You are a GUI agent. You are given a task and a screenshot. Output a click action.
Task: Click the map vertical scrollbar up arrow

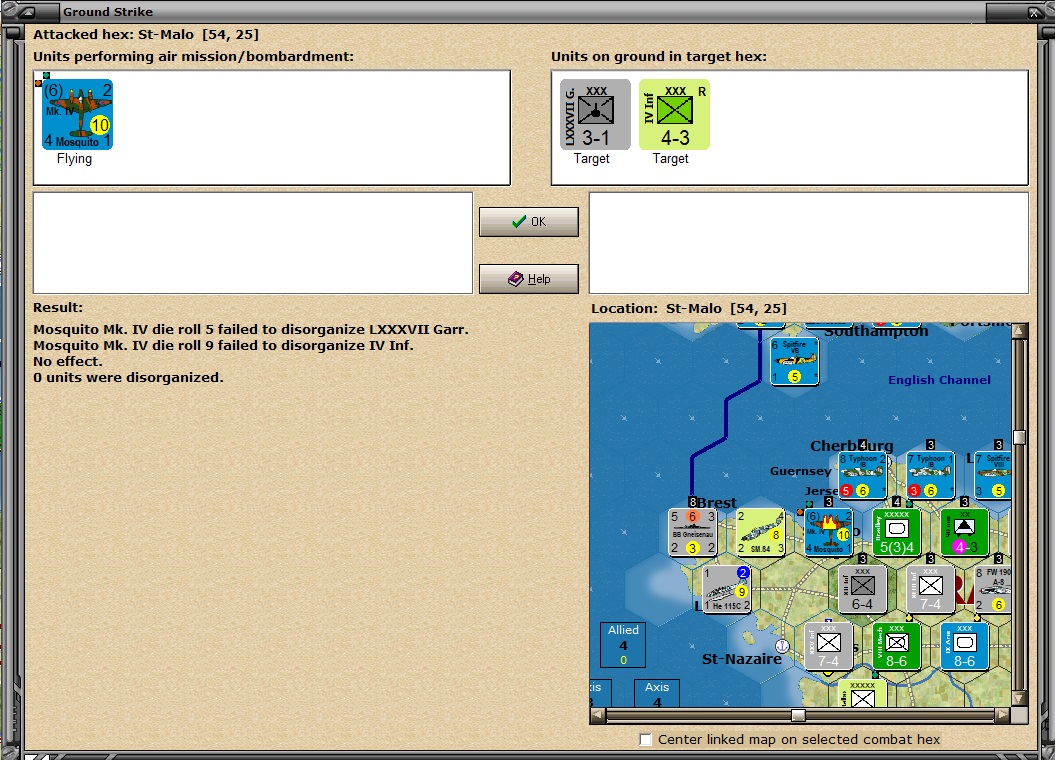(1019, 330)
